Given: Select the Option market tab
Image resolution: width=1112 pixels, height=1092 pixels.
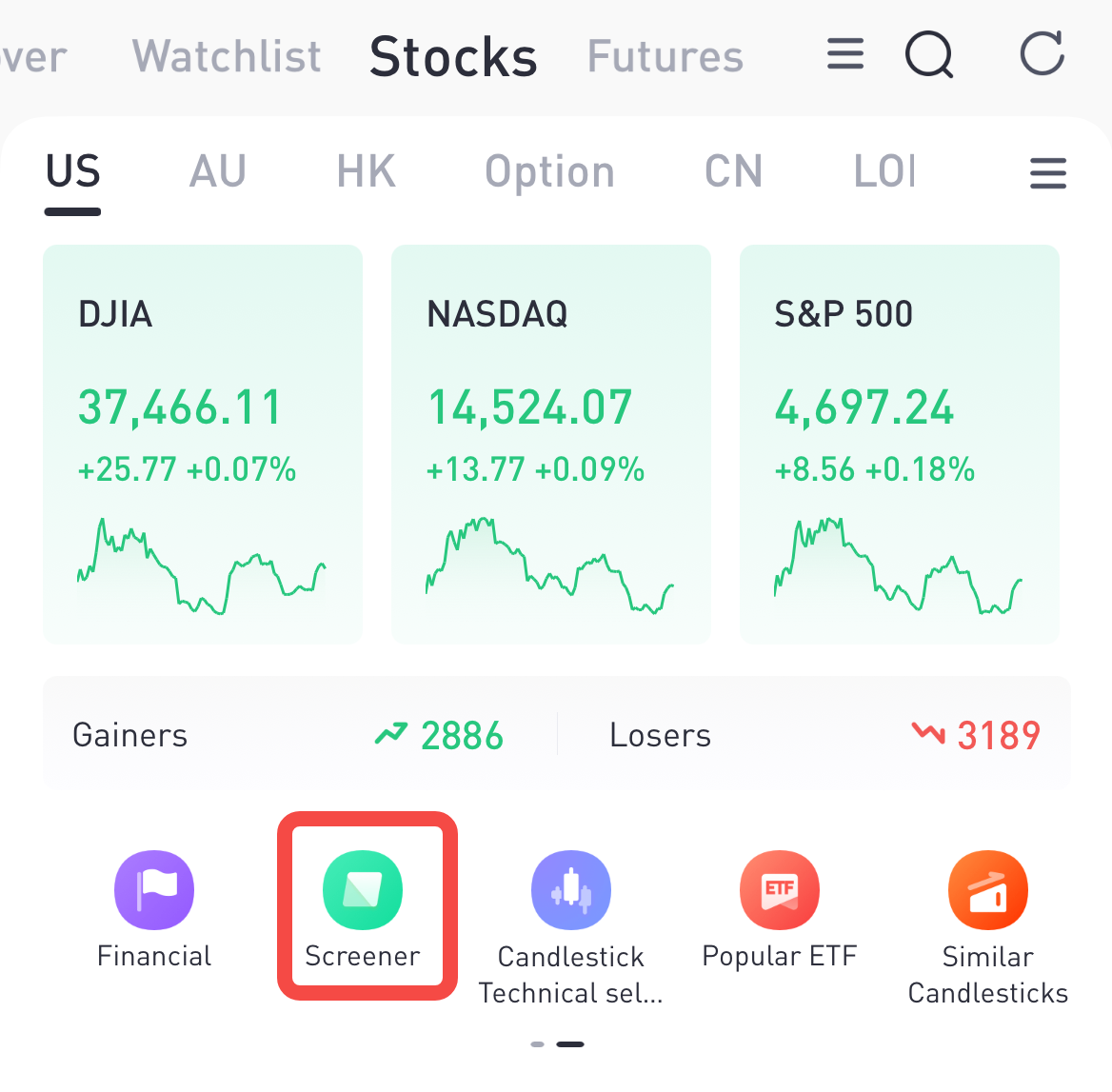Looking at the screenshot, I should pos(549,172).
